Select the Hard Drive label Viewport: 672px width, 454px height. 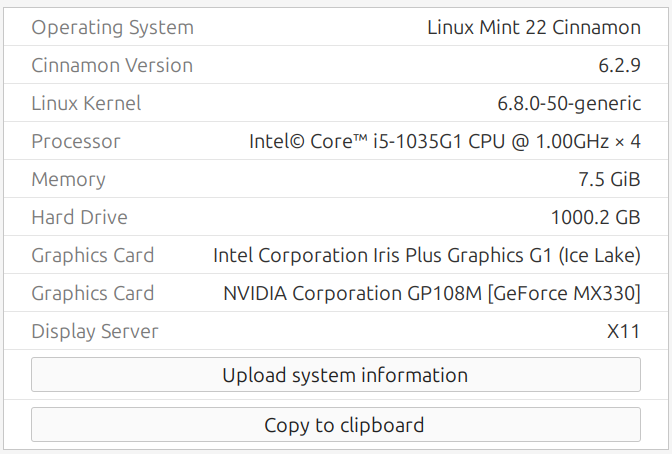[x=79, y=217]
